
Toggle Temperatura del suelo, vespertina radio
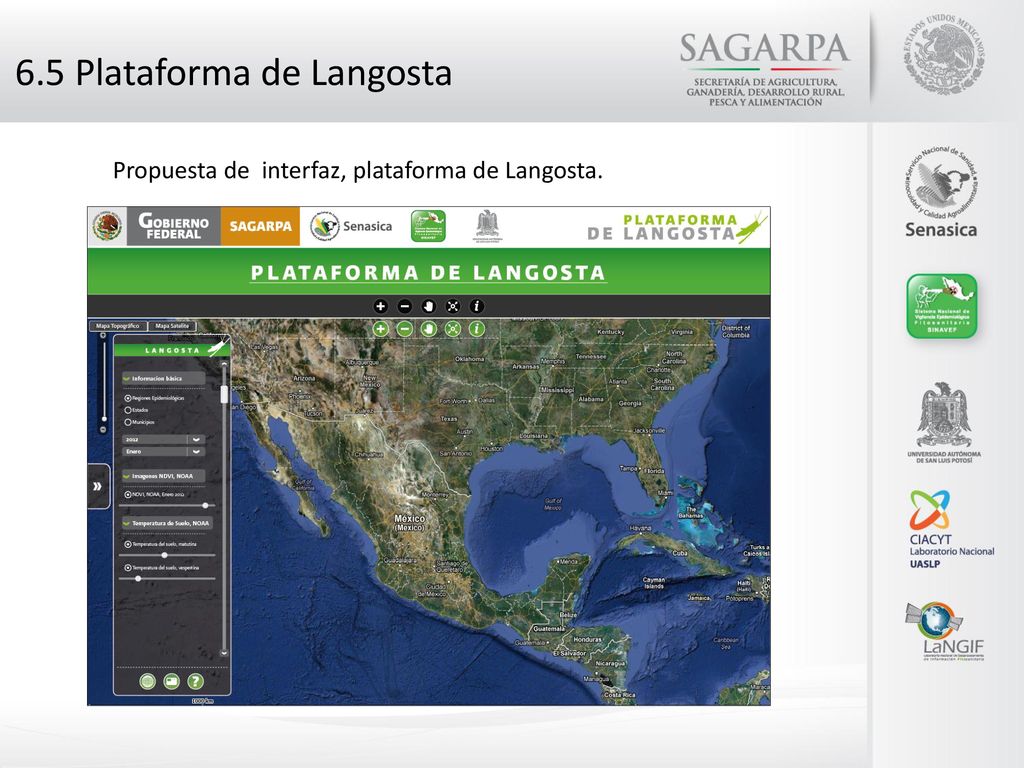pos(128,568)
